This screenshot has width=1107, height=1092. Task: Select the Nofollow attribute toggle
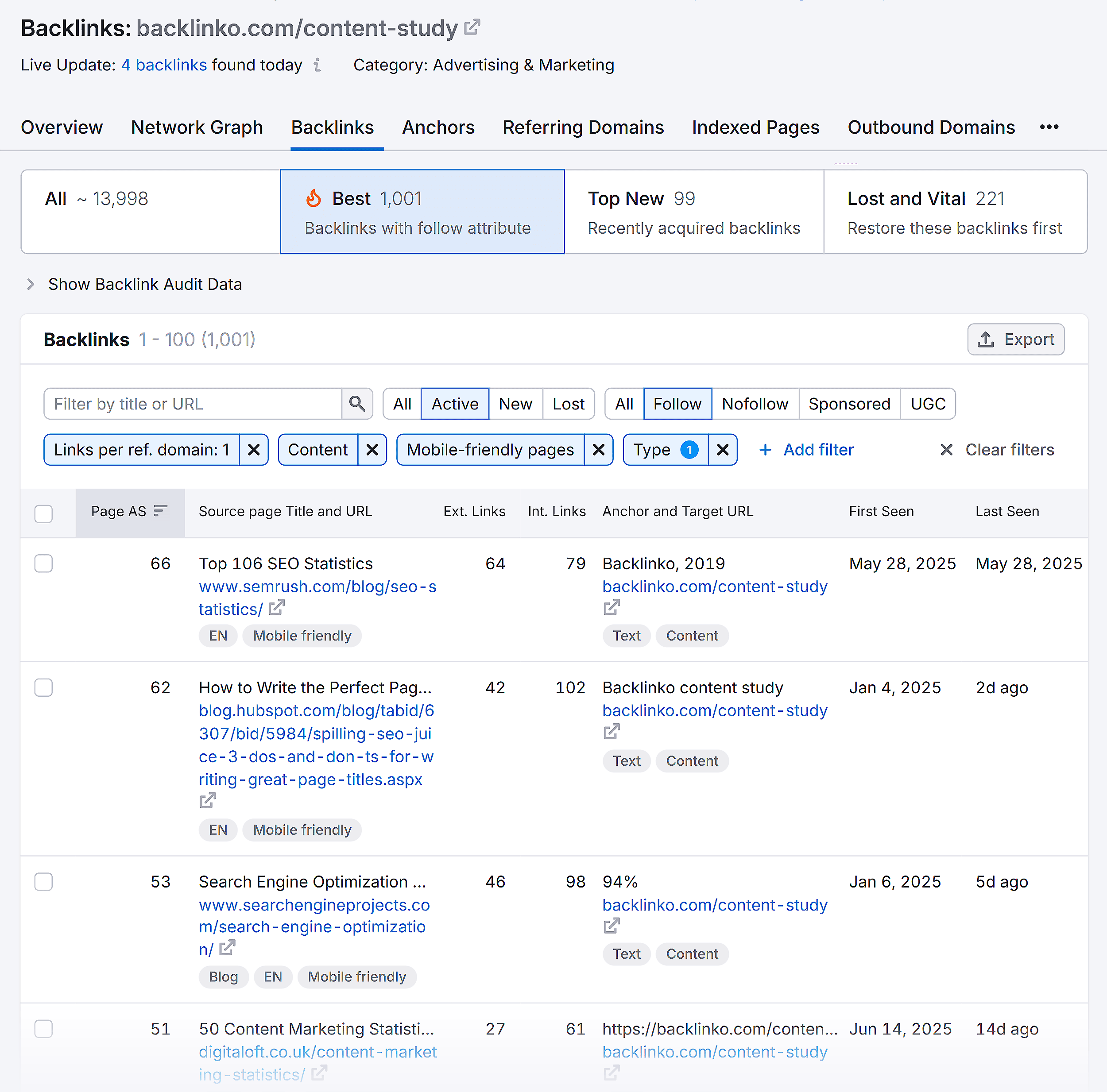(x=755, y=404)
